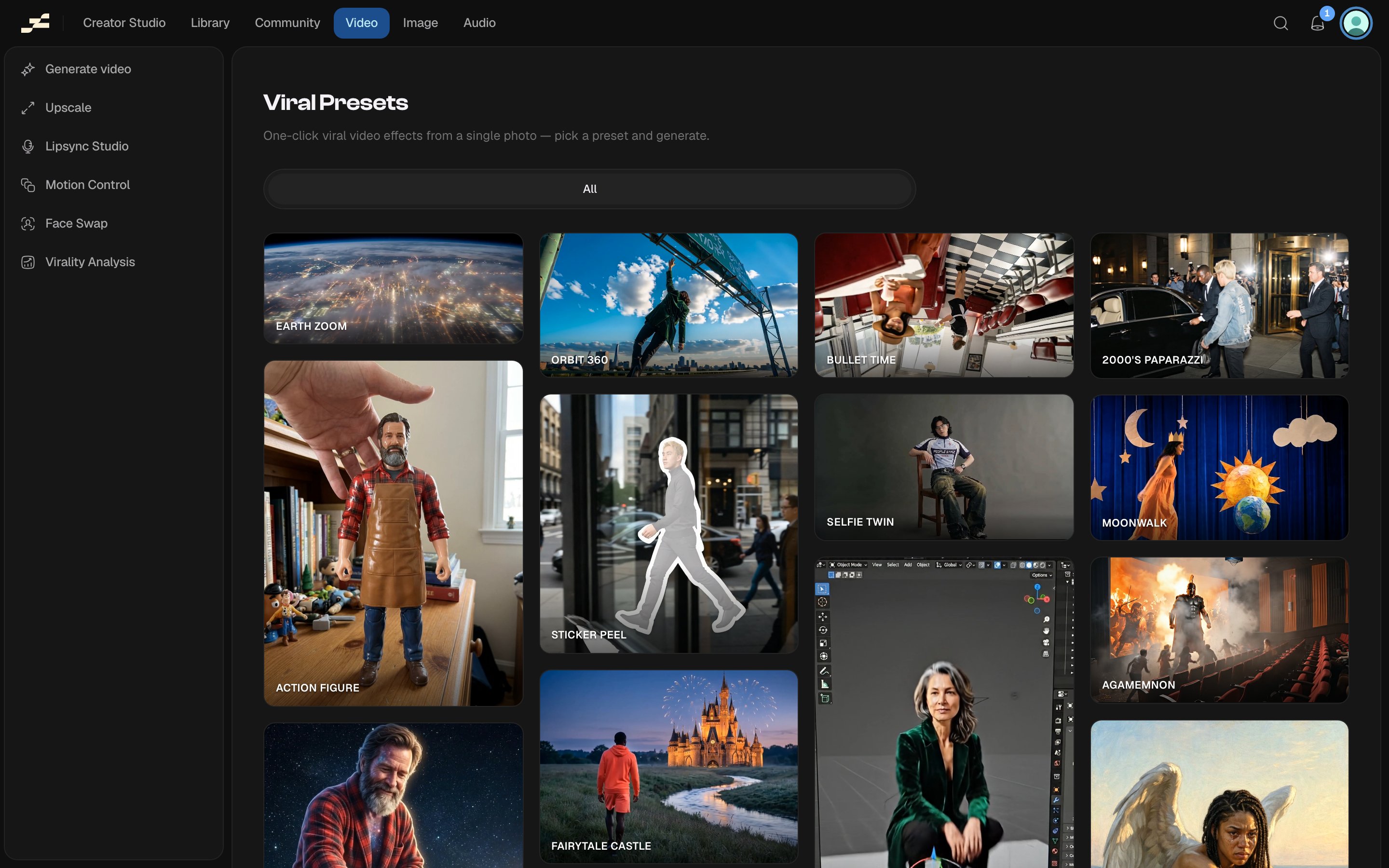Click the Virality Analysis chart icon
1389x868 pixels.
[x=27, y=262]
